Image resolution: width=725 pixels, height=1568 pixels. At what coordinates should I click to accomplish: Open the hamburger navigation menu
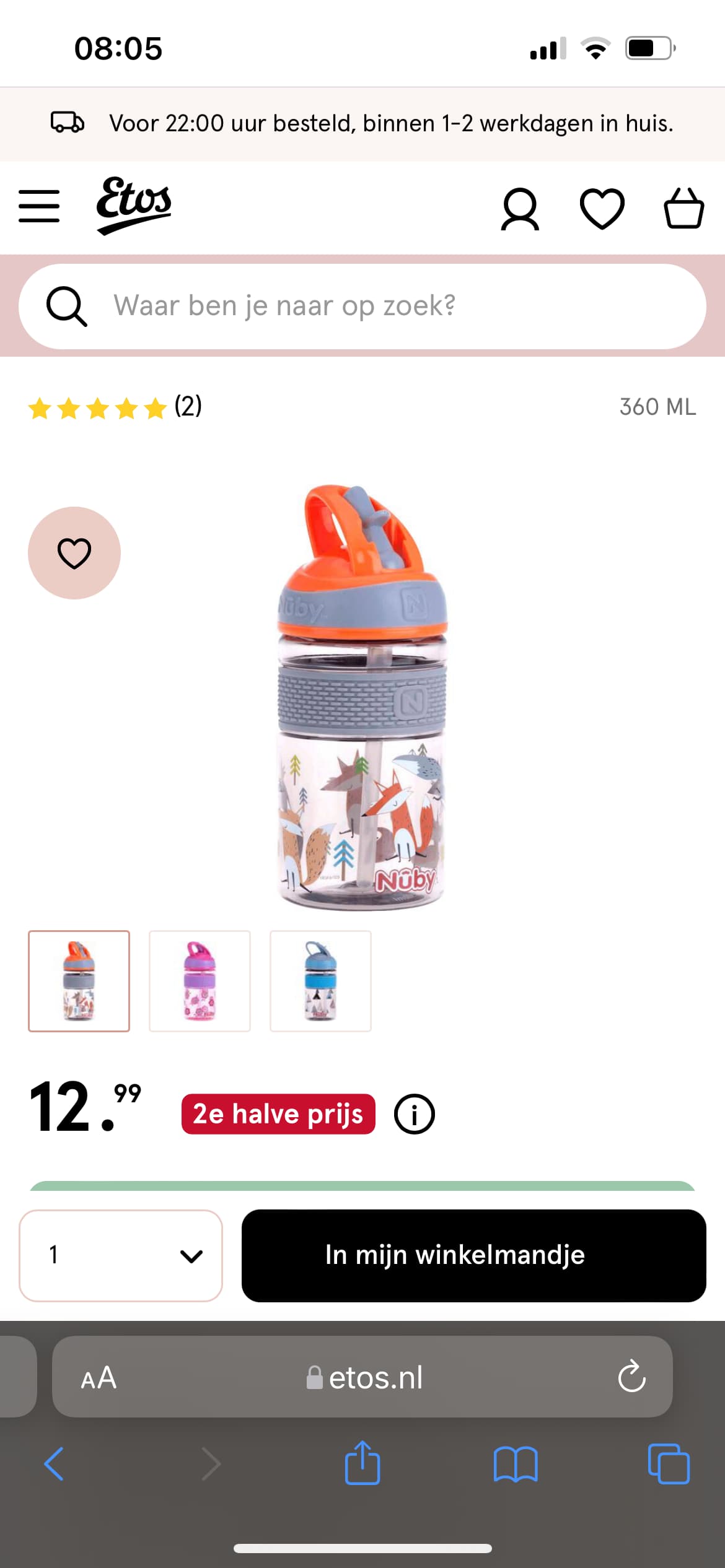[x=39, y=206]
